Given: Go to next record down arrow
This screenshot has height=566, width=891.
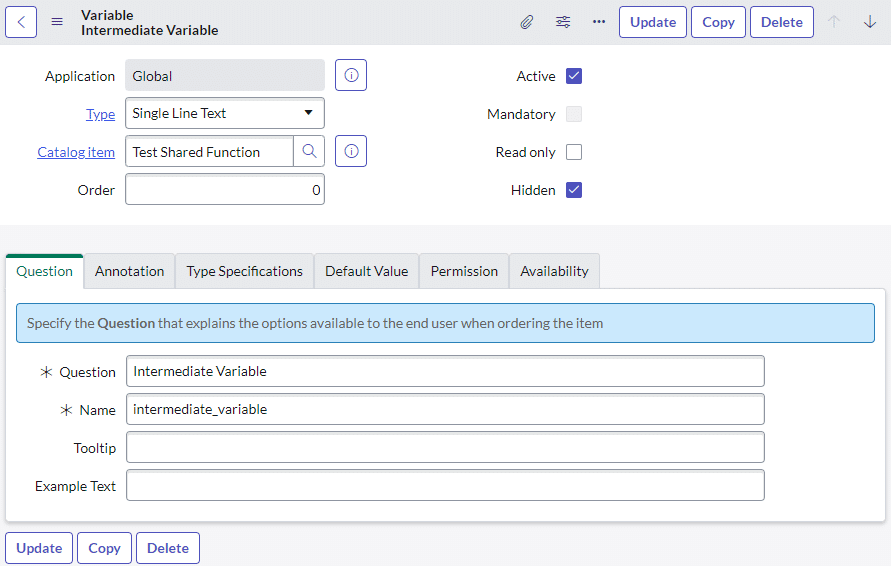Looking at the screenshot, I should click(x=870, y=22).
